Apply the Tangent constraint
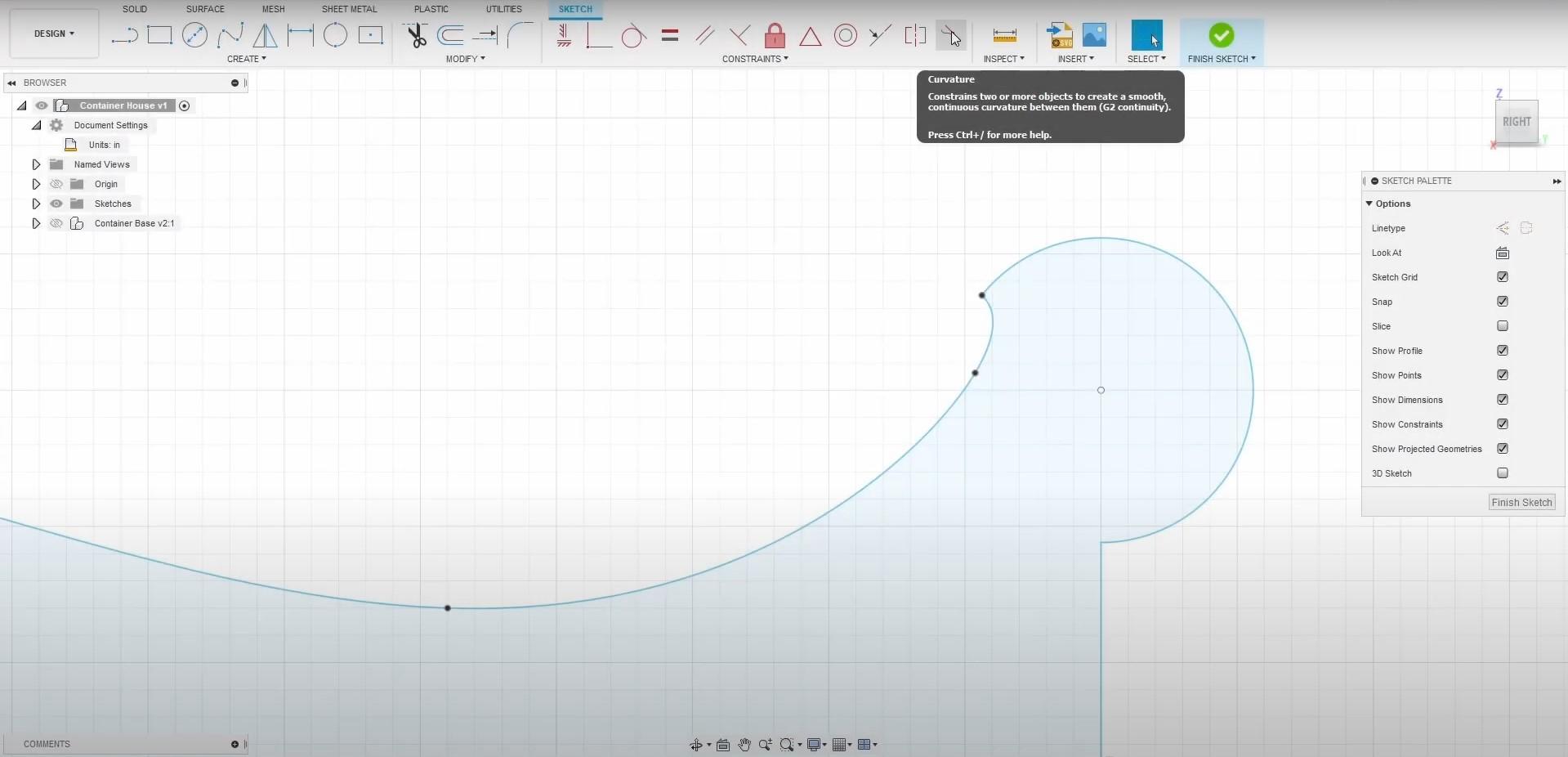This screenshot has height=757, width=1568. pos(633,35)
